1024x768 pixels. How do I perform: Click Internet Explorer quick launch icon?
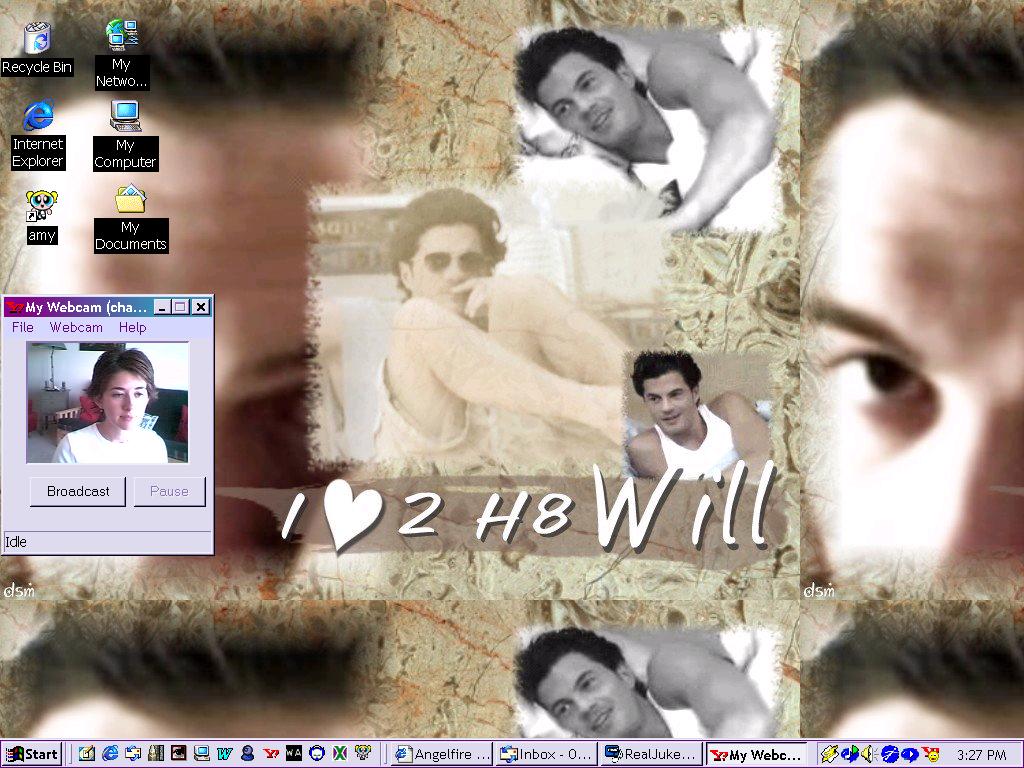click(x=110, y=754)
